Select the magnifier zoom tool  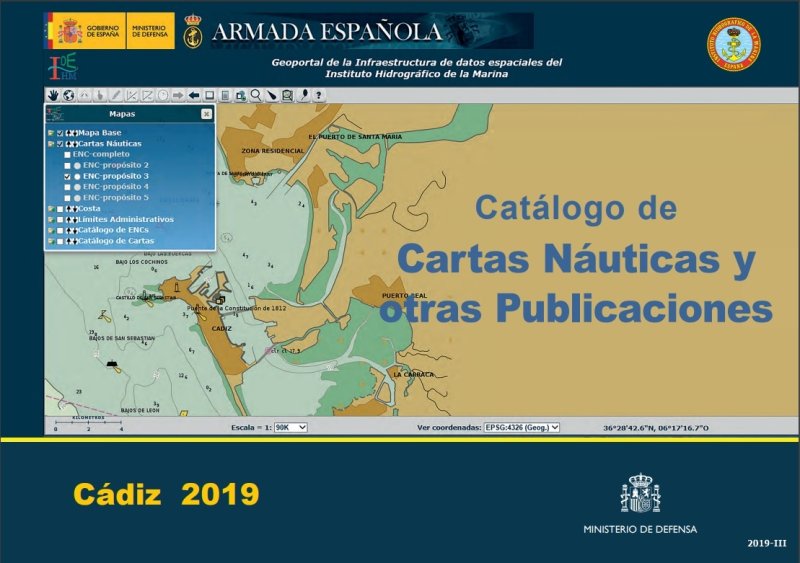(x=256, y=95)
